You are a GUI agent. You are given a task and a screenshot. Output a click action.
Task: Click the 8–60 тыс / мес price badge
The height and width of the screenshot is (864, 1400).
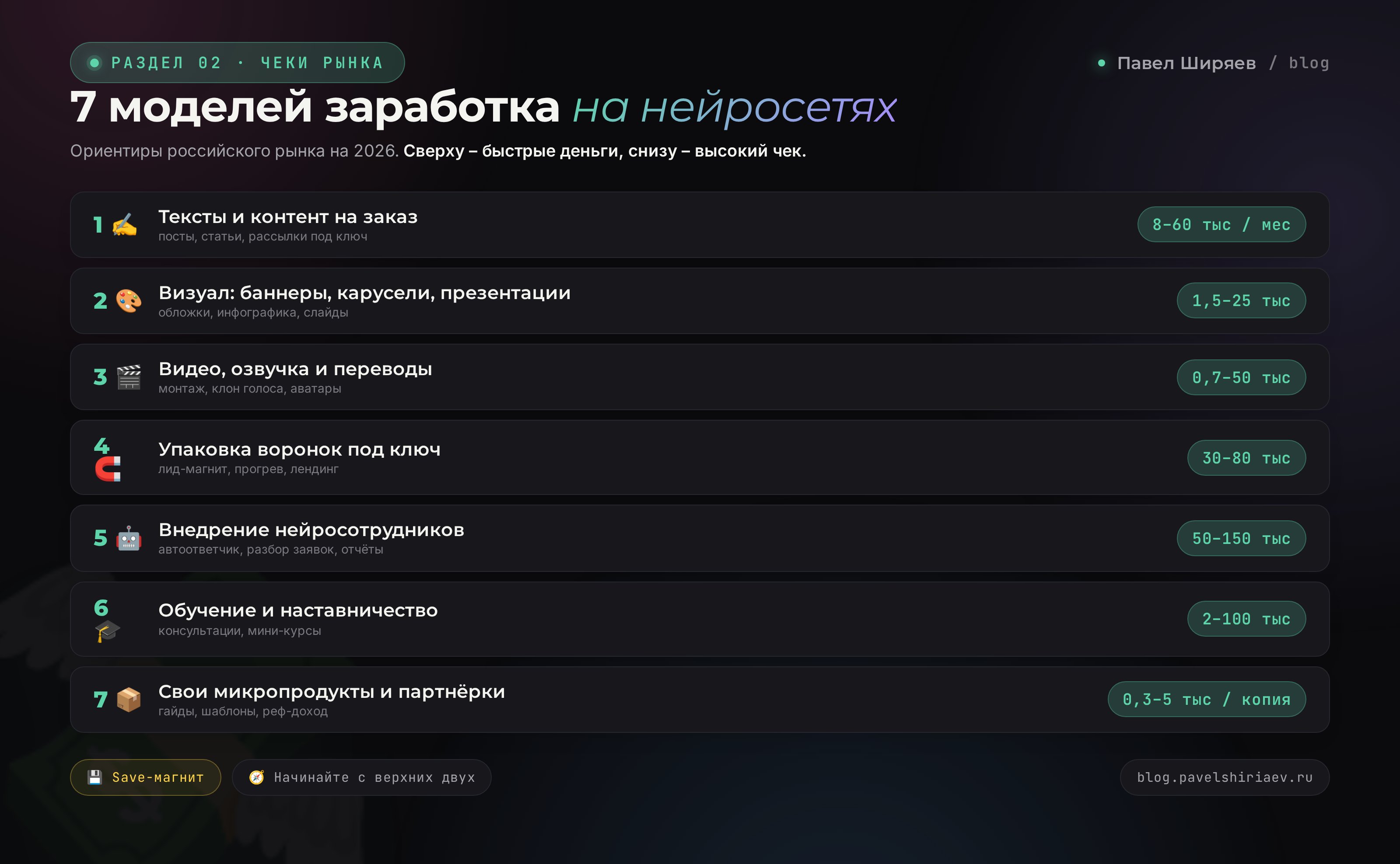(1221, 225)
